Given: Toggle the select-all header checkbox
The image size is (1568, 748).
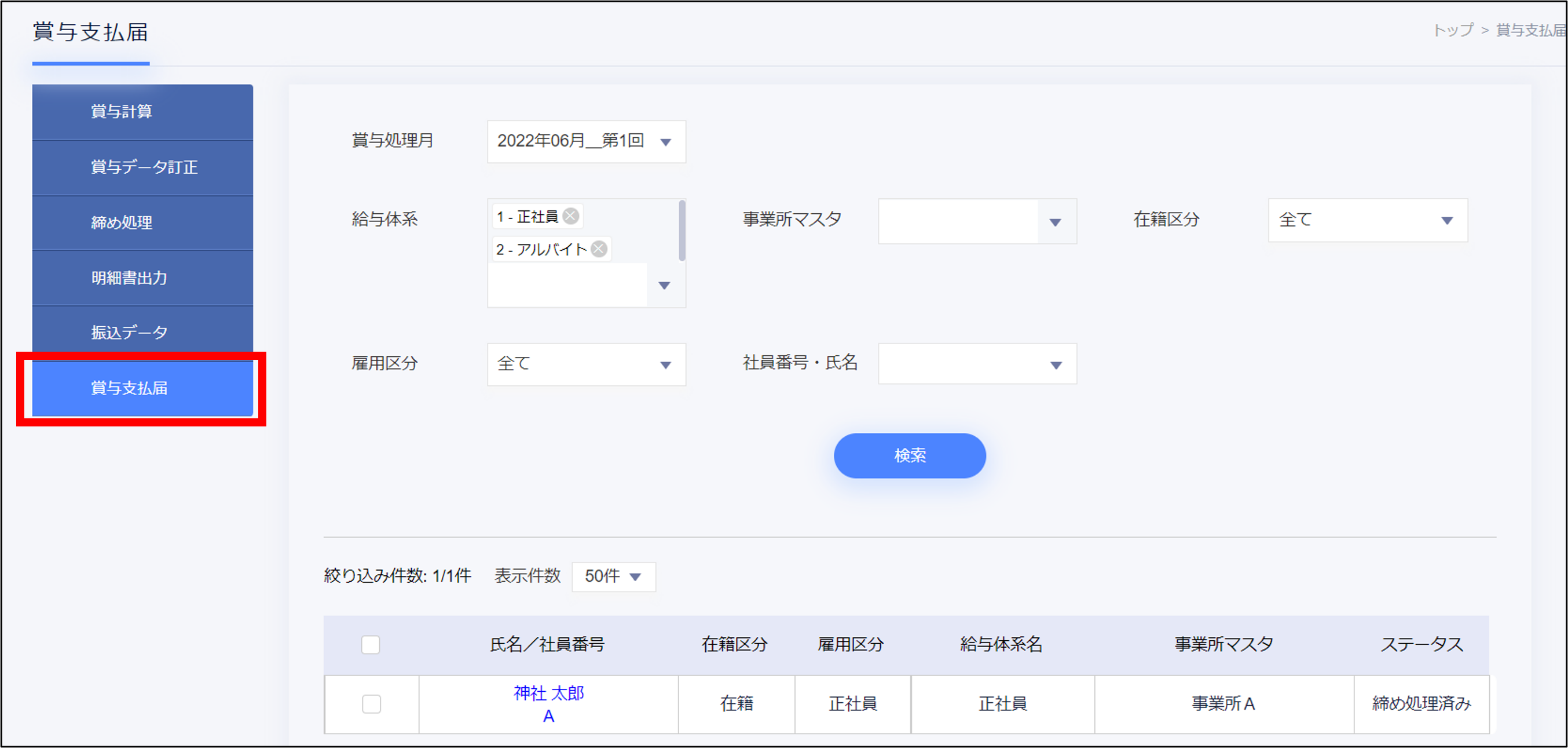Looking at the screenshot, I should point(371,644).
